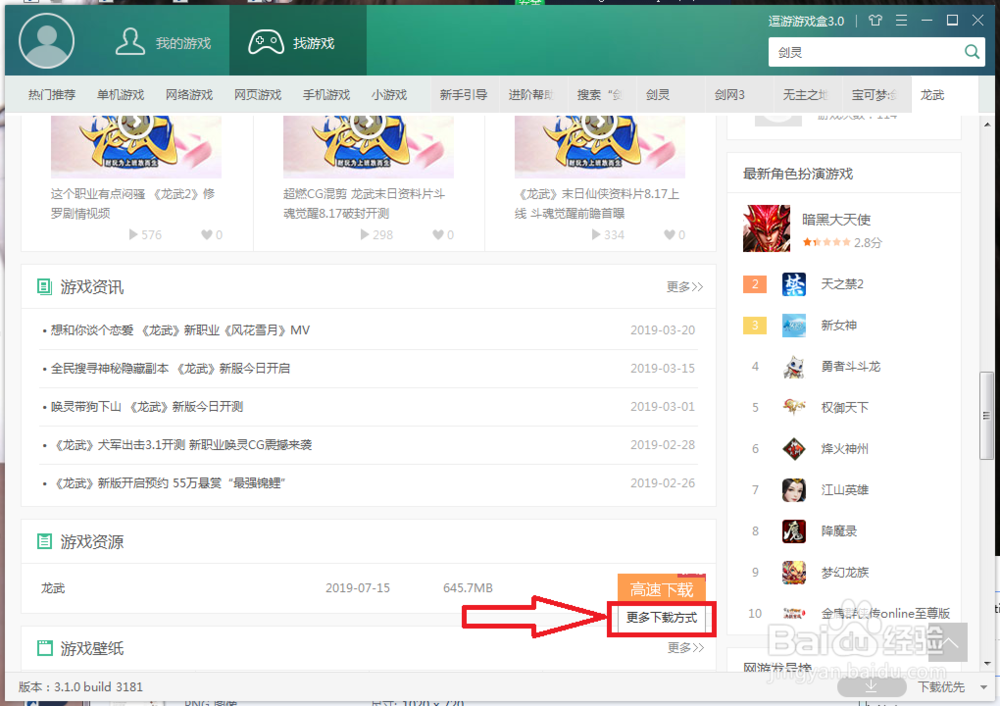1000x706 pixels.
Task: Play the 末日仙侠资料片 video thumbnail
Action: click(x=599, y=146)
